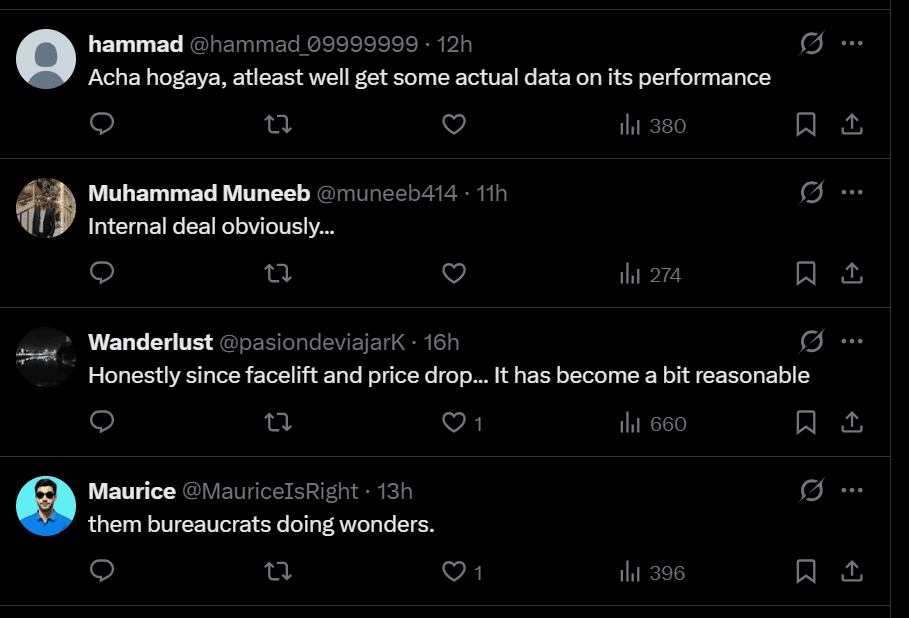This screenshot has height=618, width=909.
Task: Like hammad's tweet
Action: [x=454, y=125]
